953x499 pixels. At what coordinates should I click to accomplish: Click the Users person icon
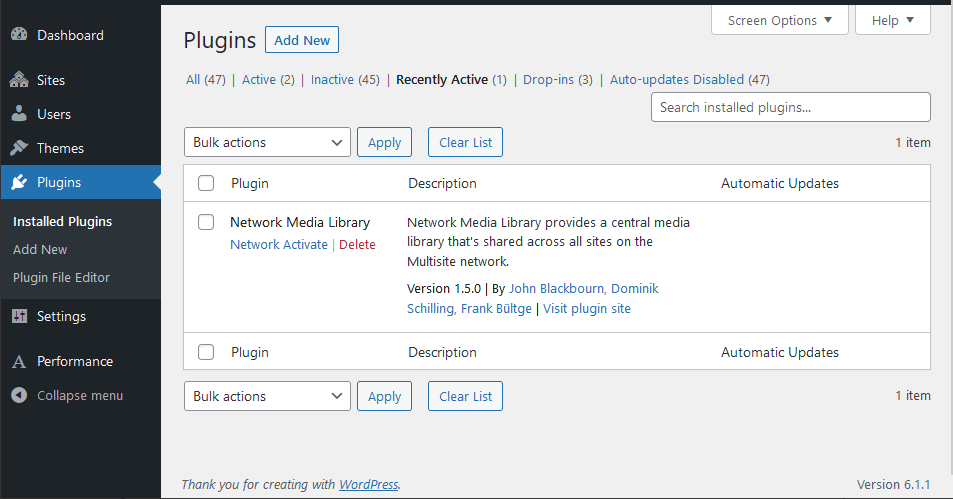19,114
